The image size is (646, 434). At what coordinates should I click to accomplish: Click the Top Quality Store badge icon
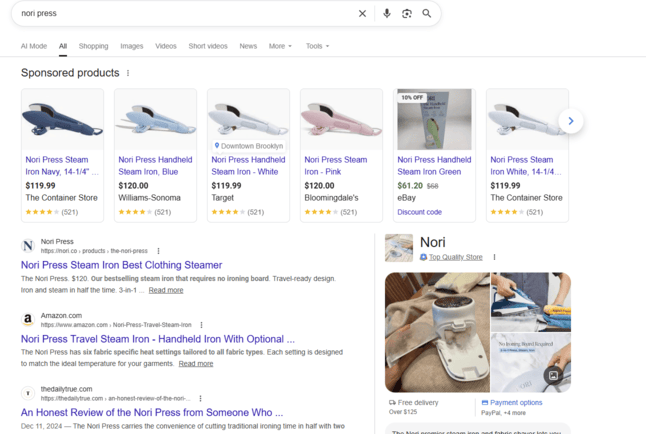[423, 257]
